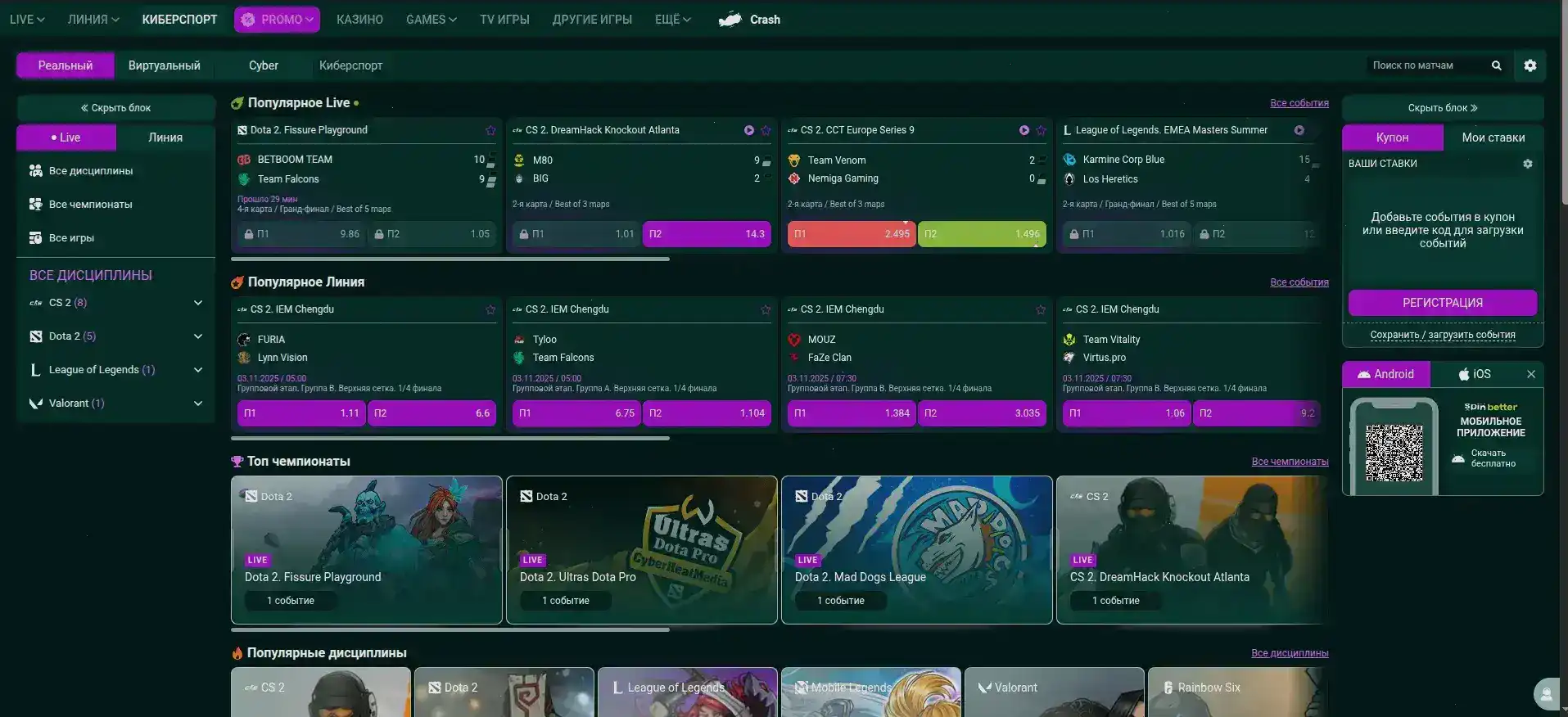The image size is (1568, 717).
Task: Open coupon settings gear in Ваши ставки
Action: coord(1527,164)
